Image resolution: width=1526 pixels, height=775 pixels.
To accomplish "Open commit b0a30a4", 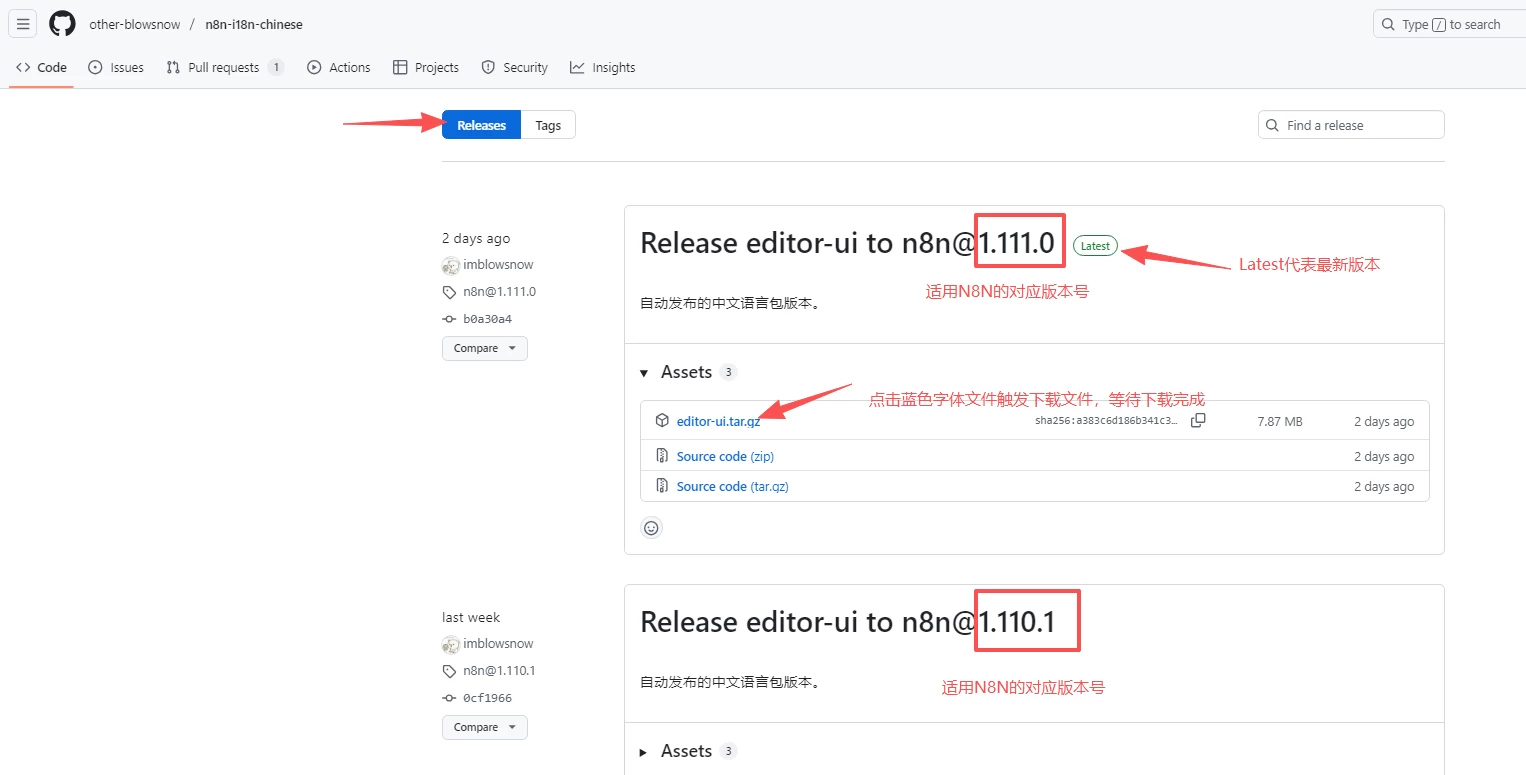I will [x=487, y=319].
